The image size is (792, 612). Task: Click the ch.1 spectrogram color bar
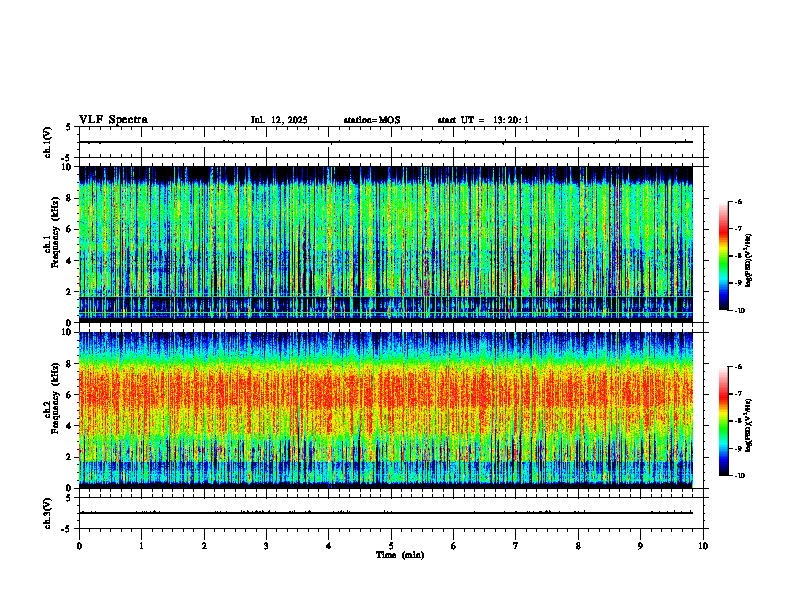click(723, 256)
